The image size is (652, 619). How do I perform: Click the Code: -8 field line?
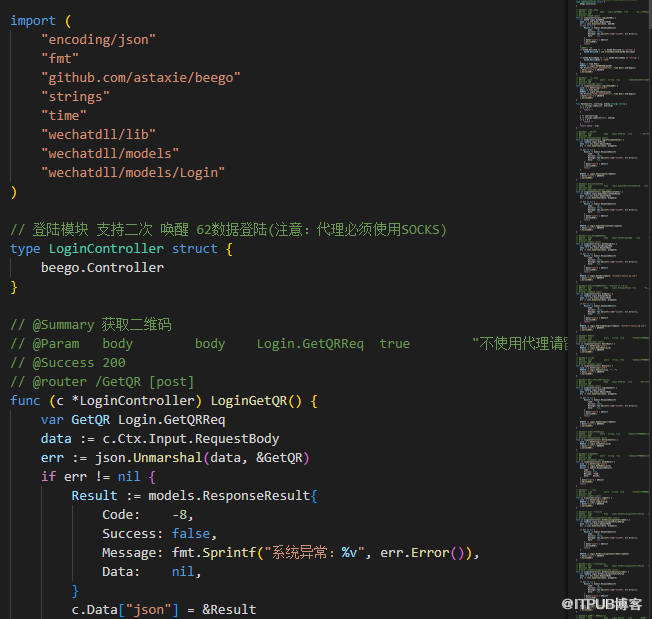click(x=148, y=515)
